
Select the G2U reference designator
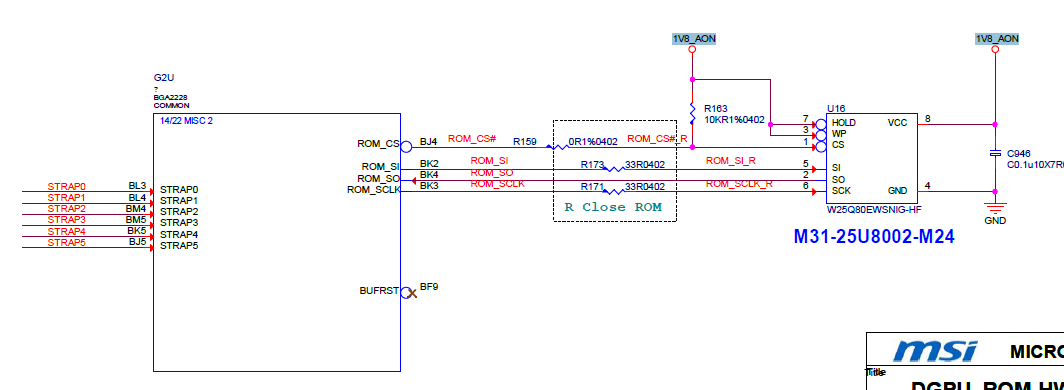click(x=164, y=78)
